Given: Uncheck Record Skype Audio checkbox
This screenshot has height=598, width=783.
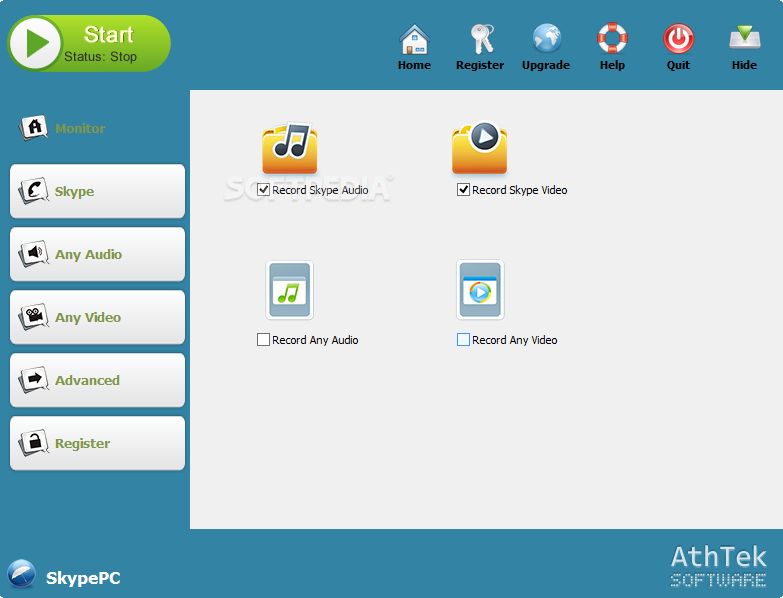Looking at the screenshot, I should coord(263,190).
